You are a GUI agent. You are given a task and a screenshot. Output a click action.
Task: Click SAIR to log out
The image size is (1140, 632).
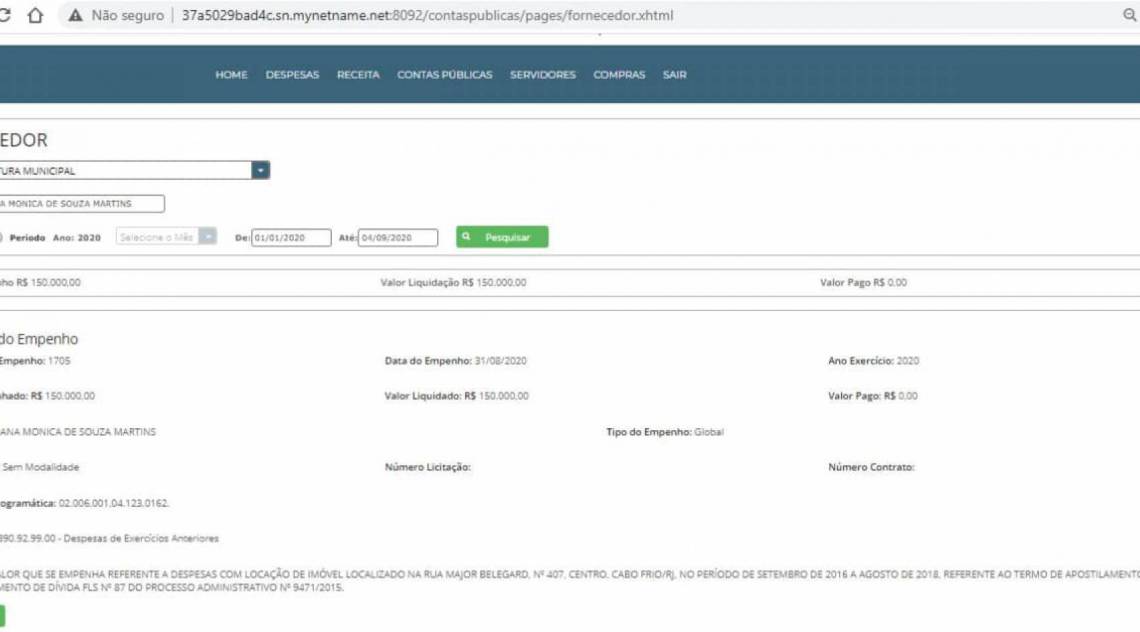[x=674, y=74]
